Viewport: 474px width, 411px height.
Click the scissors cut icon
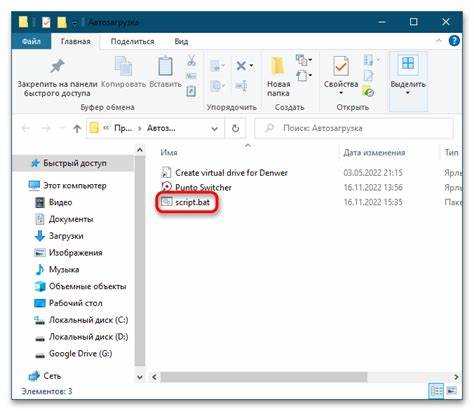tap(191, 60)
